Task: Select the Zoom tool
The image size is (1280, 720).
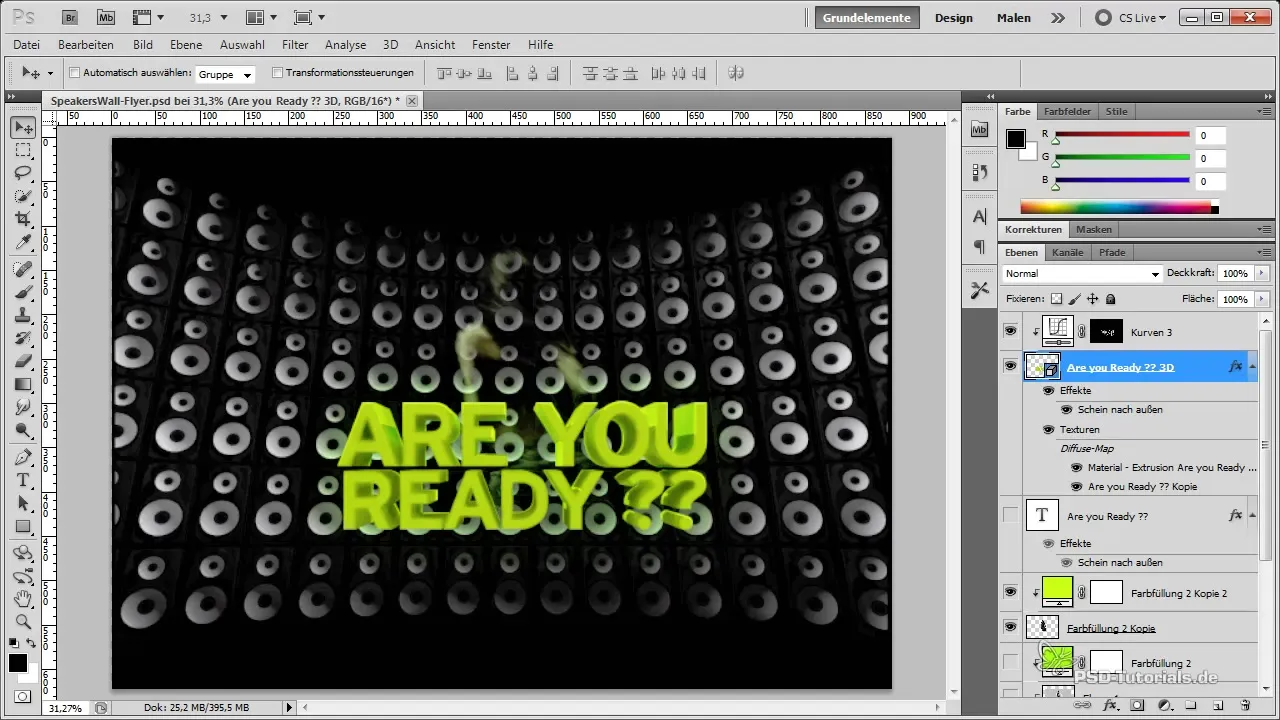Action: [x=23, y=622]
